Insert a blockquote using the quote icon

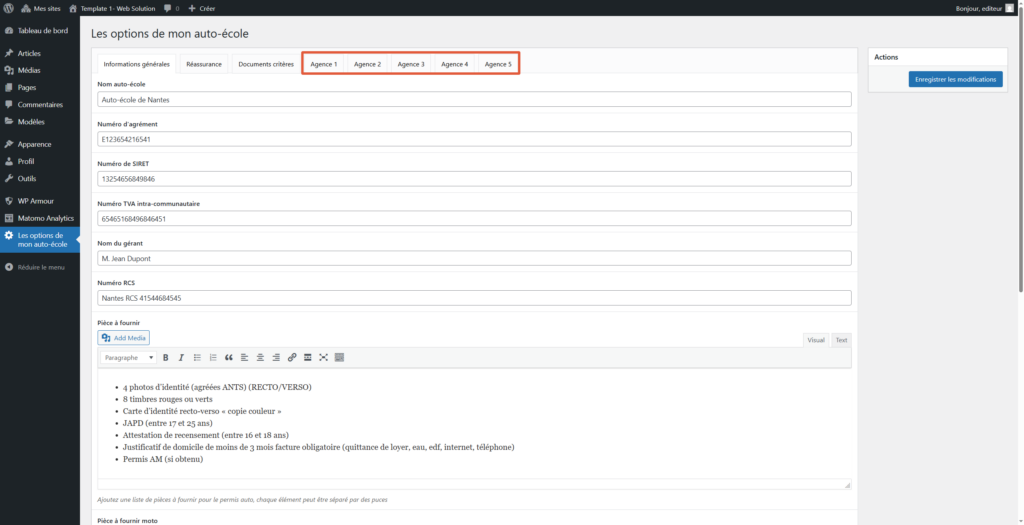tap(229, 357)
